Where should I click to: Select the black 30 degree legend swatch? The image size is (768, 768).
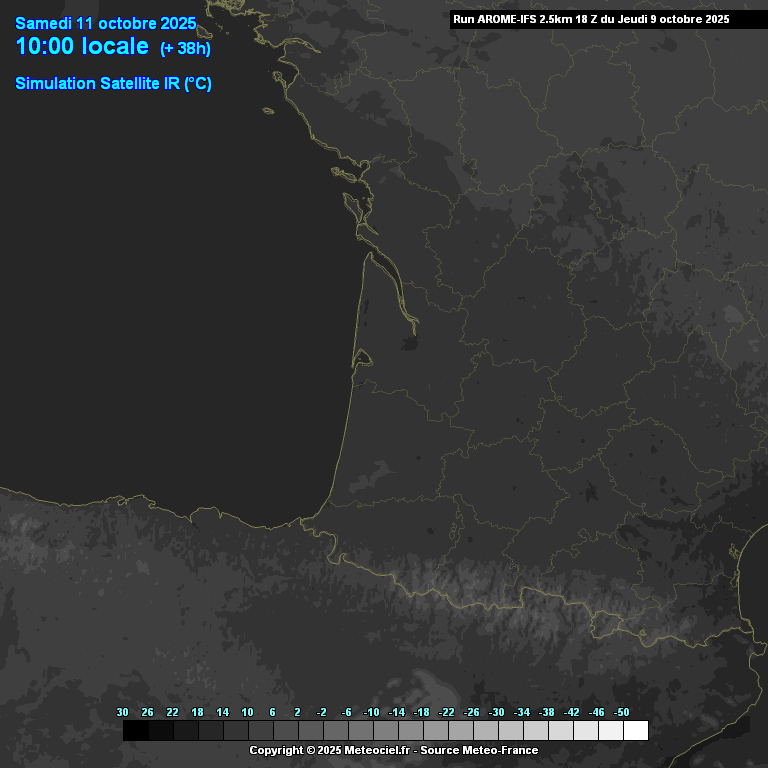(x=135, y=731)
